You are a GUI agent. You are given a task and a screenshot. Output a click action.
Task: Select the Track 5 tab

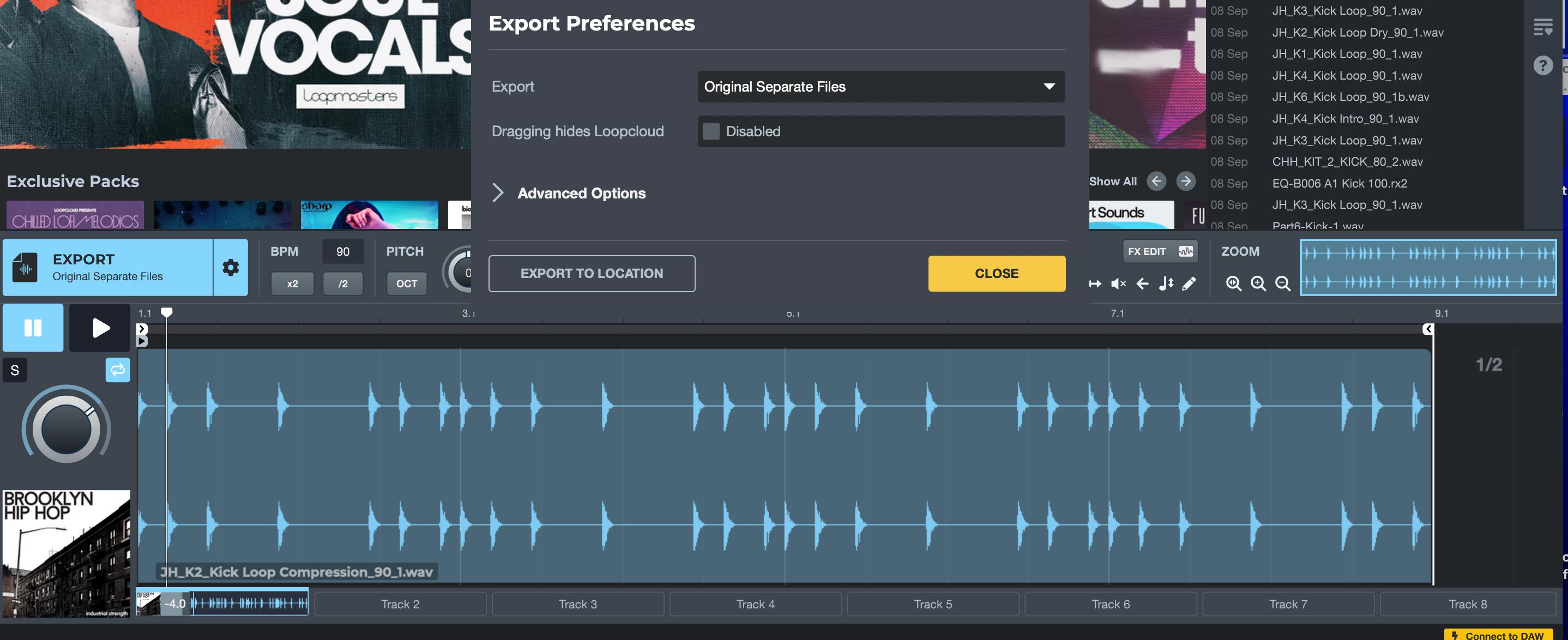[932, 604]
